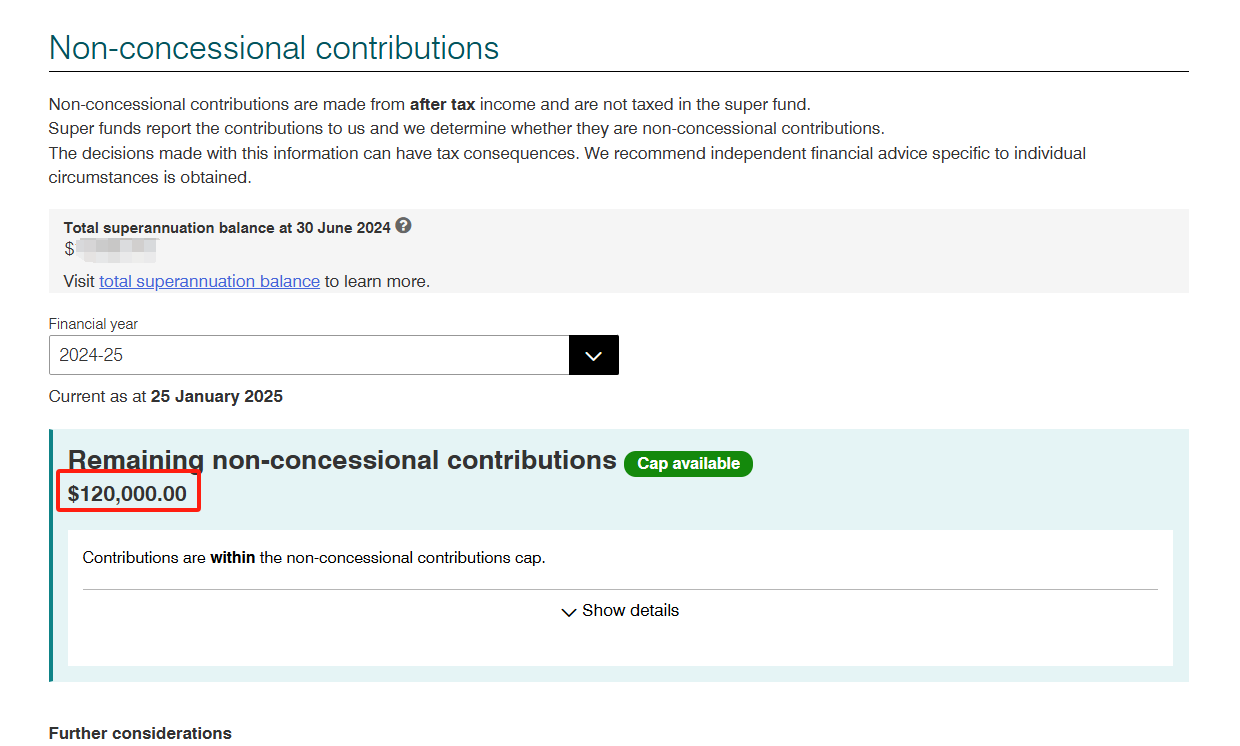This screenshot has height=746, width=1240.
Task: Click the bold after tax text
Action: tap(442, 104)
